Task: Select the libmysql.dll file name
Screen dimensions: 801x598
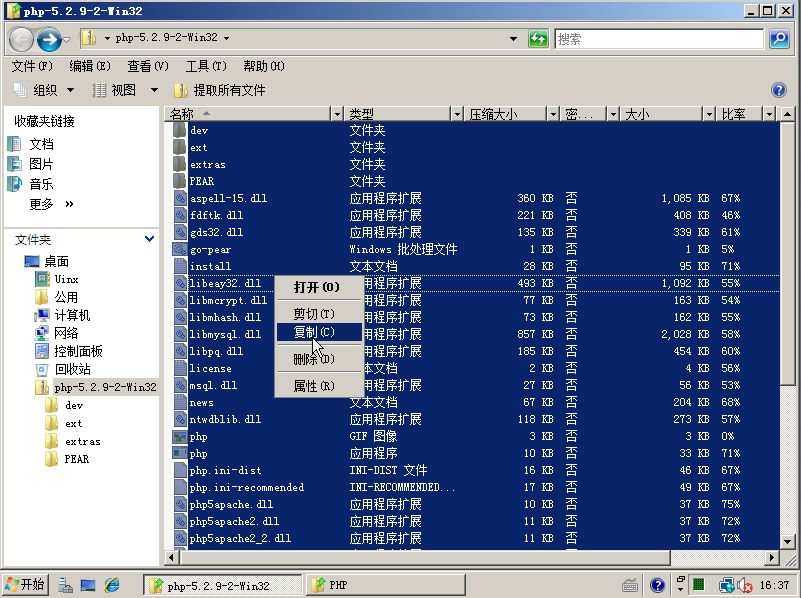Action: coord(225,334)
